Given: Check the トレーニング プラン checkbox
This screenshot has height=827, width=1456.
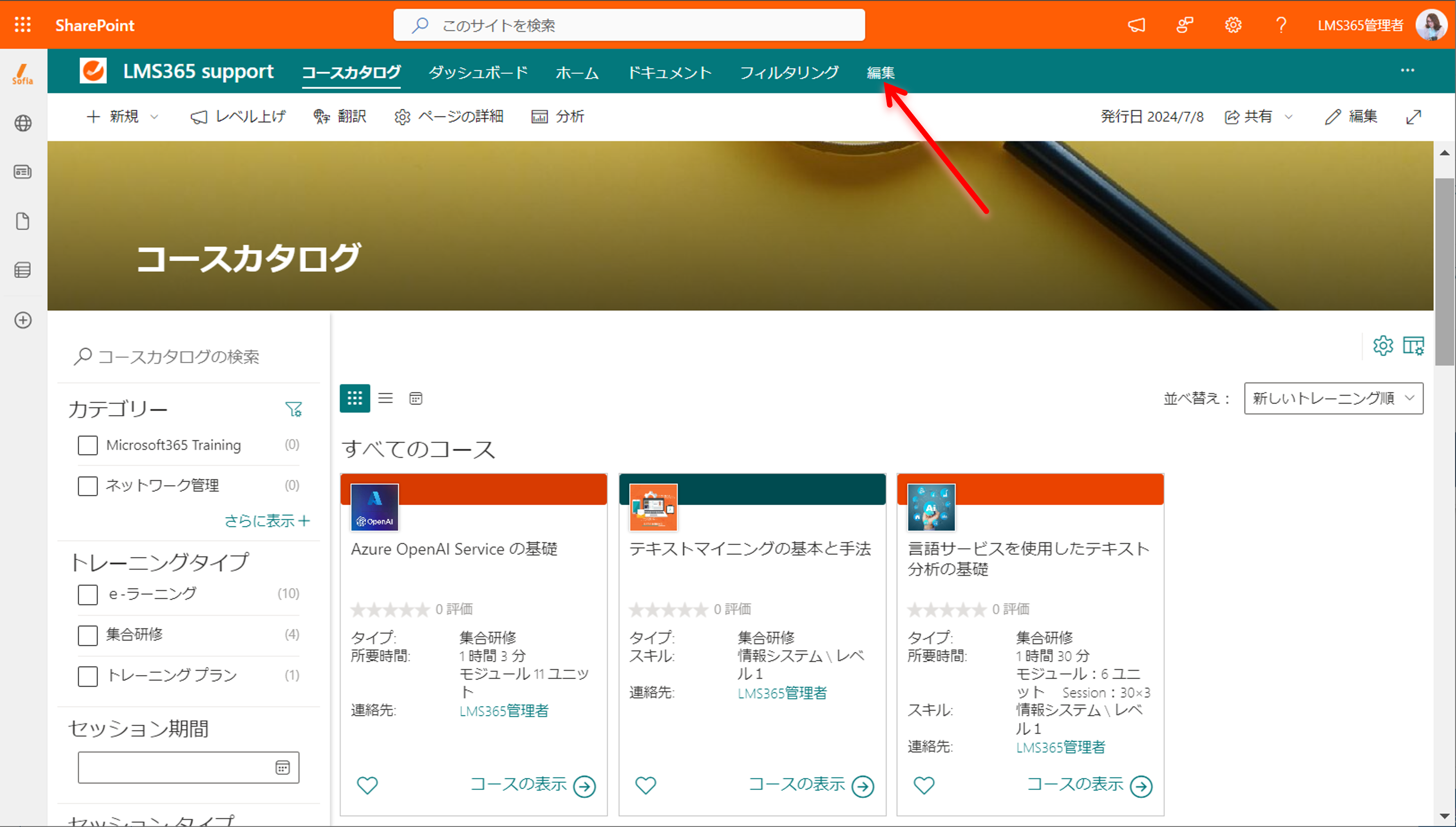Looking at the screenshot, I should (88, 676).
